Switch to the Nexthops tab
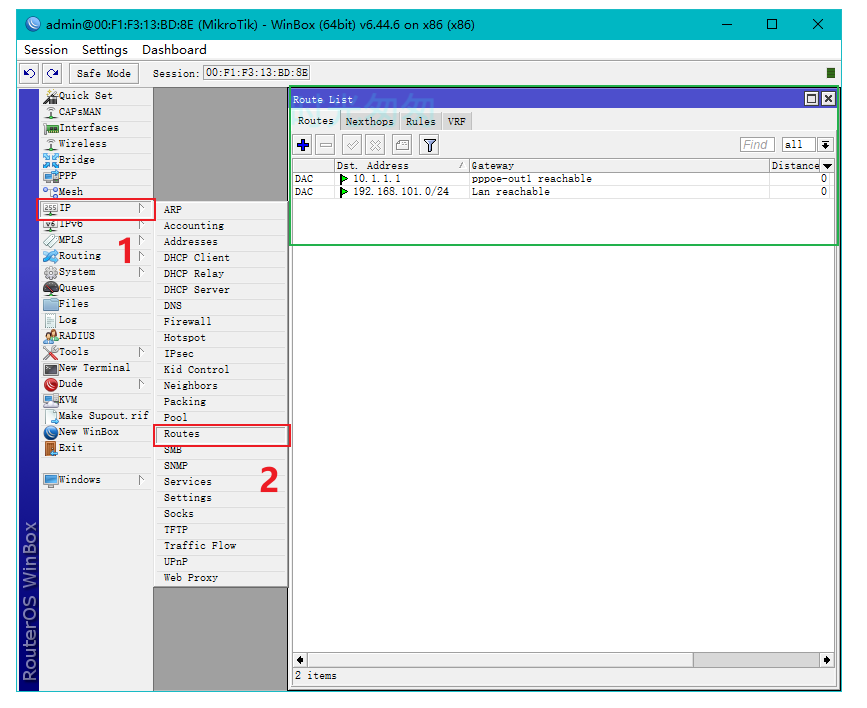867x708 pixels. coord(369,121)
